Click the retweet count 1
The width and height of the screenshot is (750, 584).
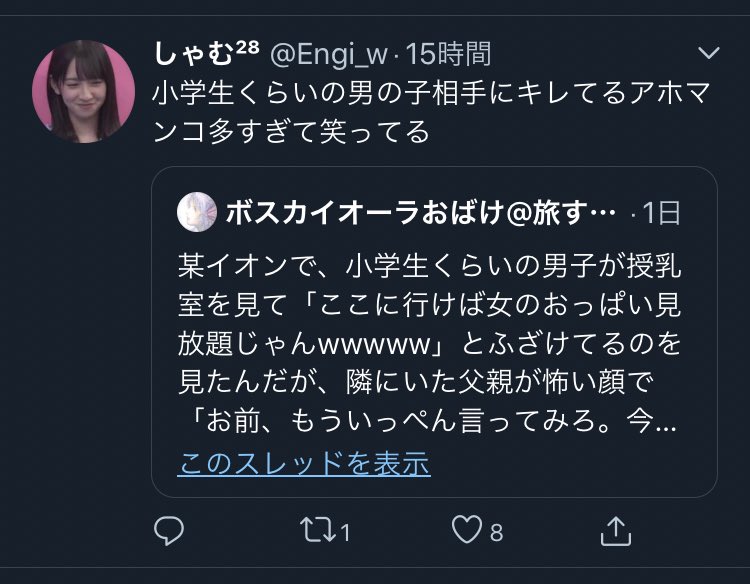pos(345,532)
